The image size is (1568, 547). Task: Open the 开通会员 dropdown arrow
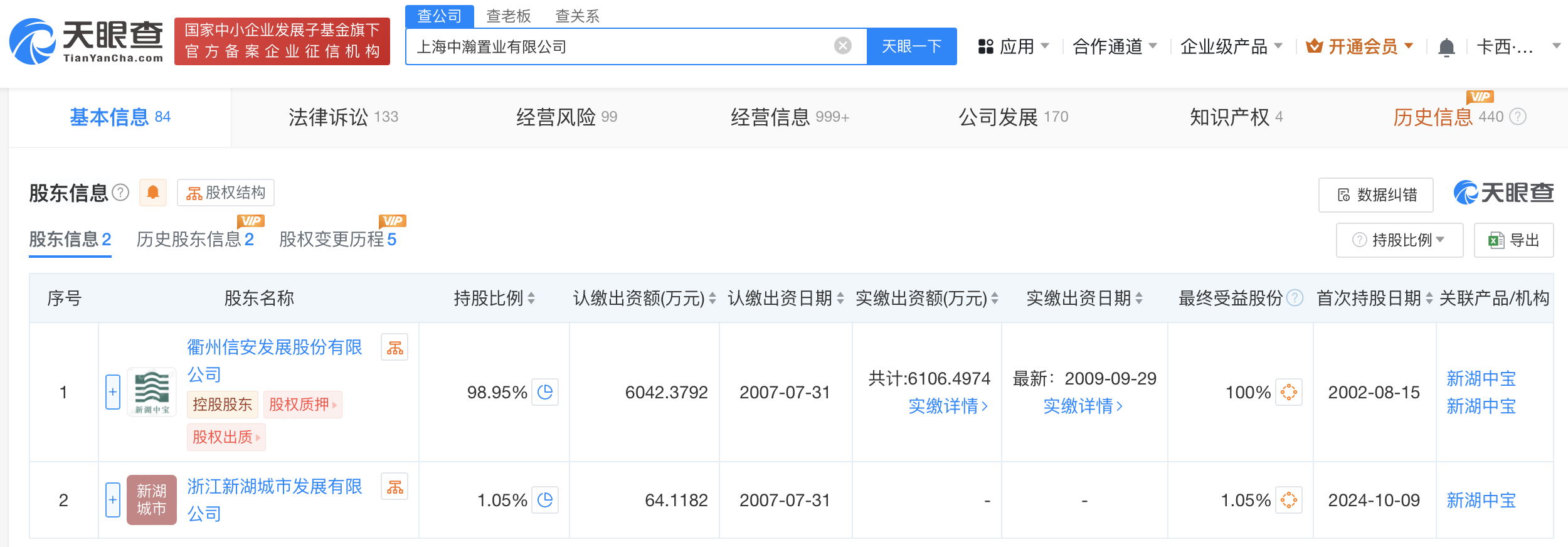1409,46
